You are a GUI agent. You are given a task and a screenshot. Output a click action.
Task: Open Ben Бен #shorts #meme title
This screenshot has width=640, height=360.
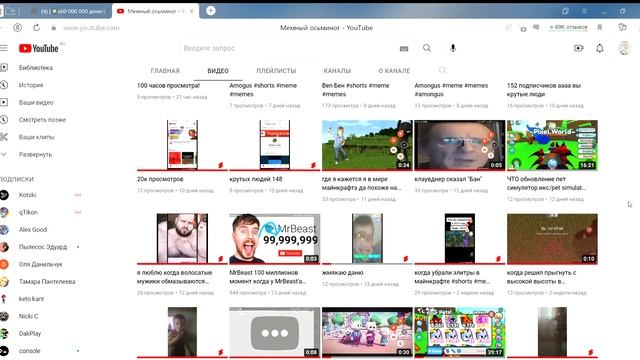click(x=356, y=90)
